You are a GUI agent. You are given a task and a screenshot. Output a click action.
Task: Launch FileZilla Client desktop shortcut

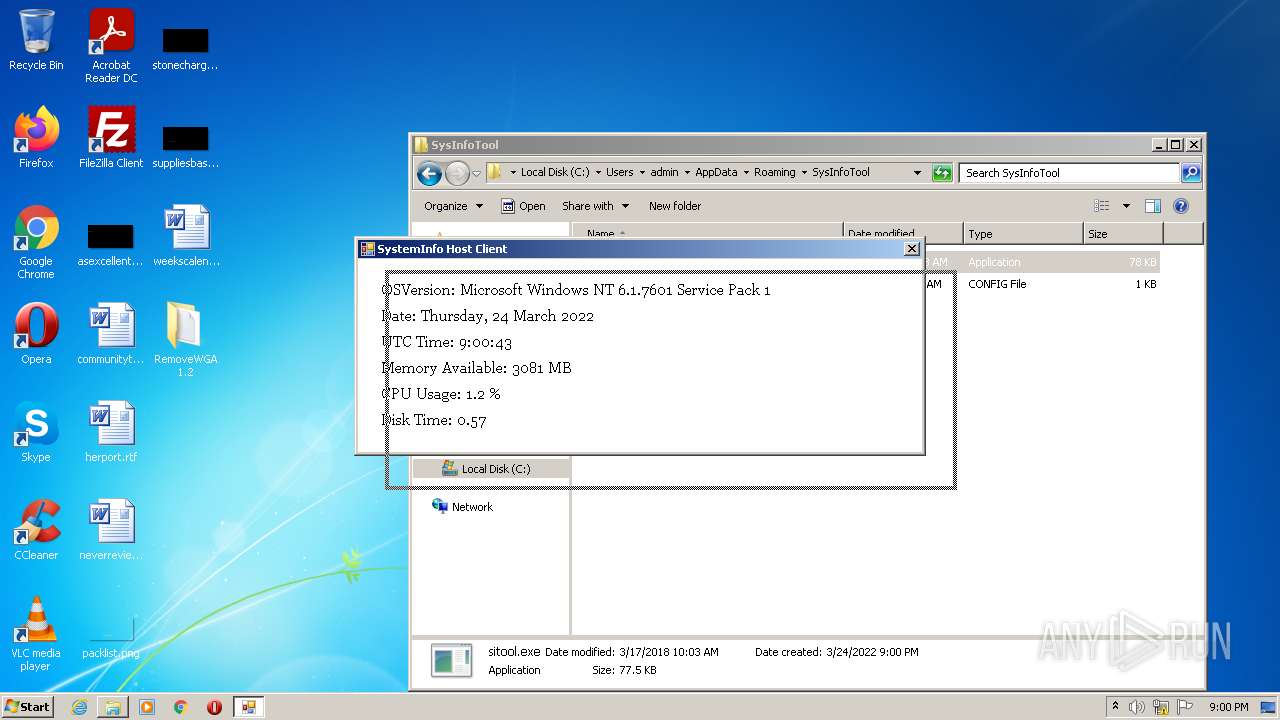point(111,138)
